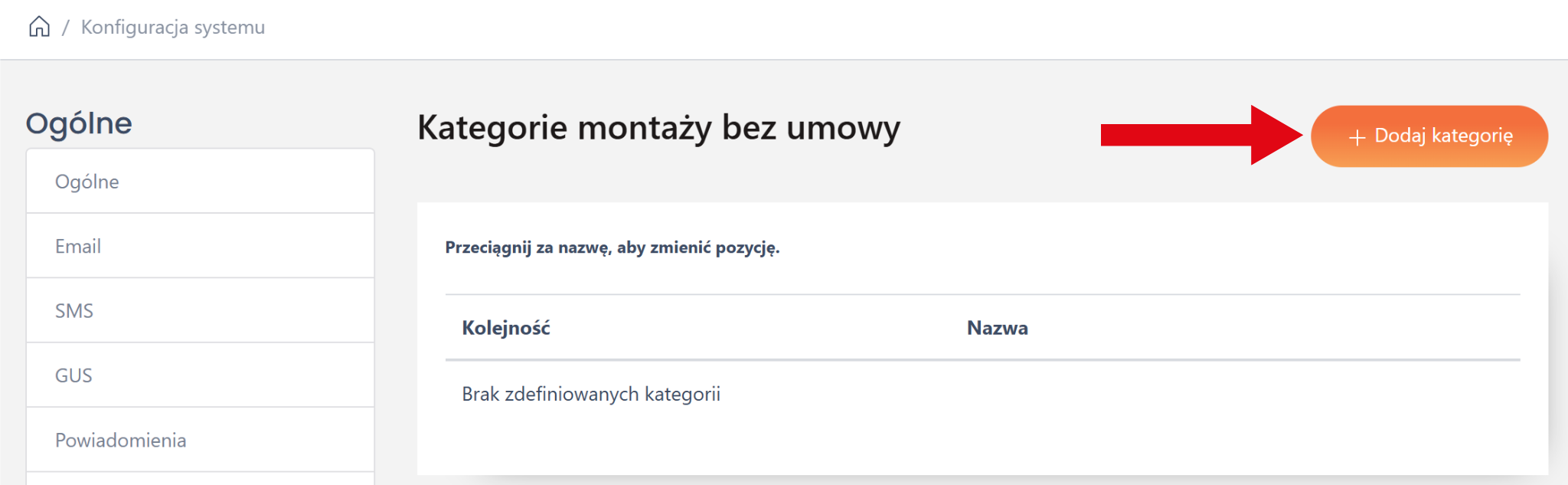
Task: Click the Kategorie montaży bez umowy heading
Action: pos(658,127)
